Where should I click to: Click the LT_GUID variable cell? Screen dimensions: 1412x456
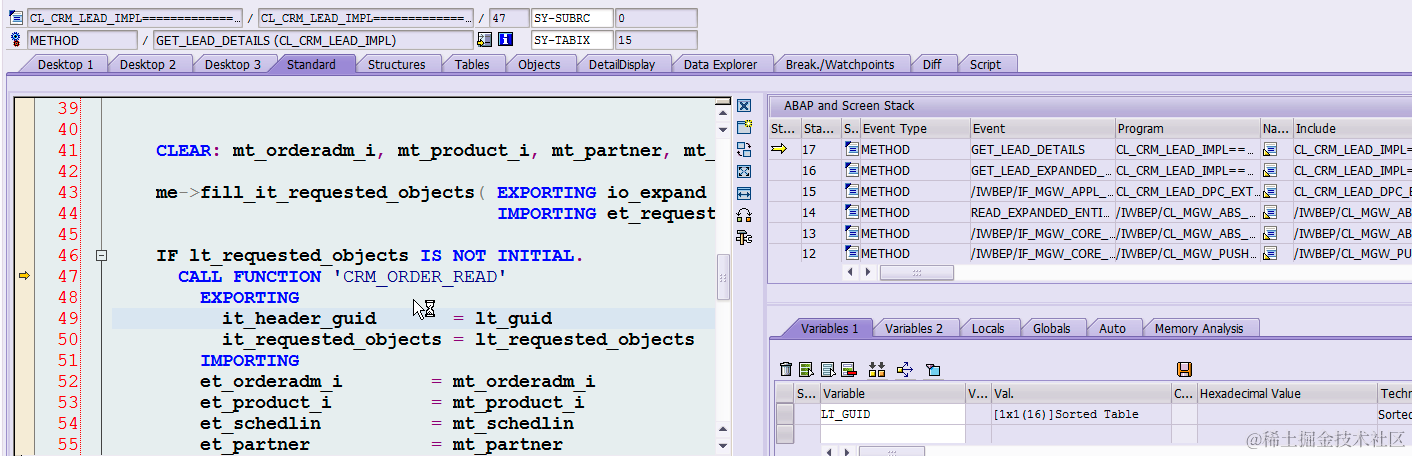tap(892, 414)
